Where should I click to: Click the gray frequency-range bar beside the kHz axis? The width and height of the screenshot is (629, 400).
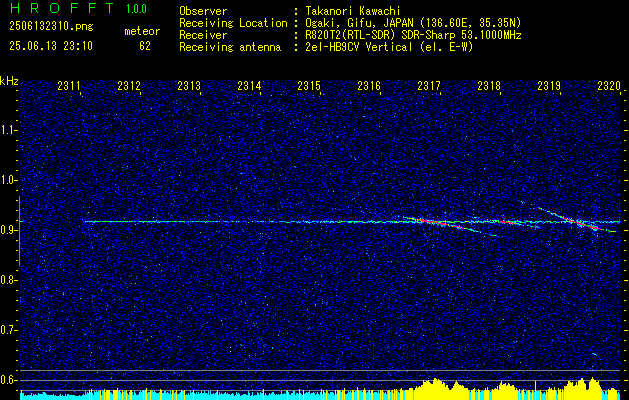(19, 231)
